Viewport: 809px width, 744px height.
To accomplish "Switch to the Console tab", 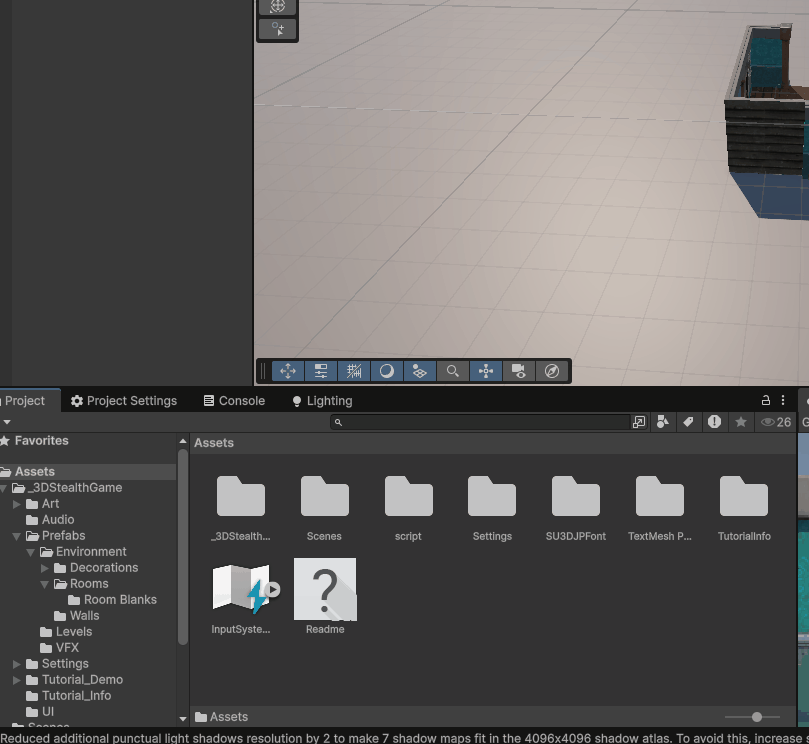I will pos(234,401).
